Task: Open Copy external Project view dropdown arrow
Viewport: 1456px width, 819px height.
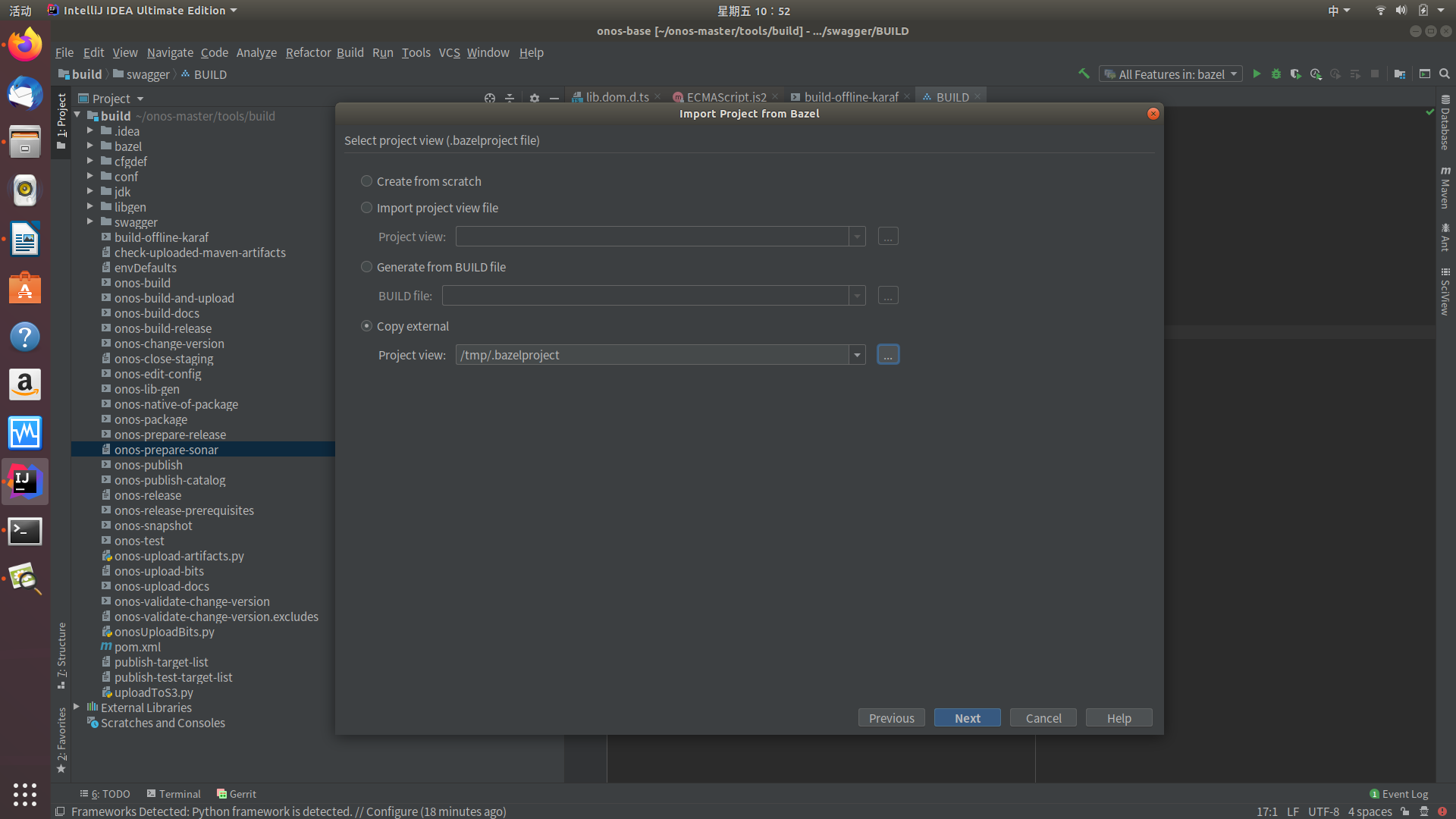Action: point(857,355)
